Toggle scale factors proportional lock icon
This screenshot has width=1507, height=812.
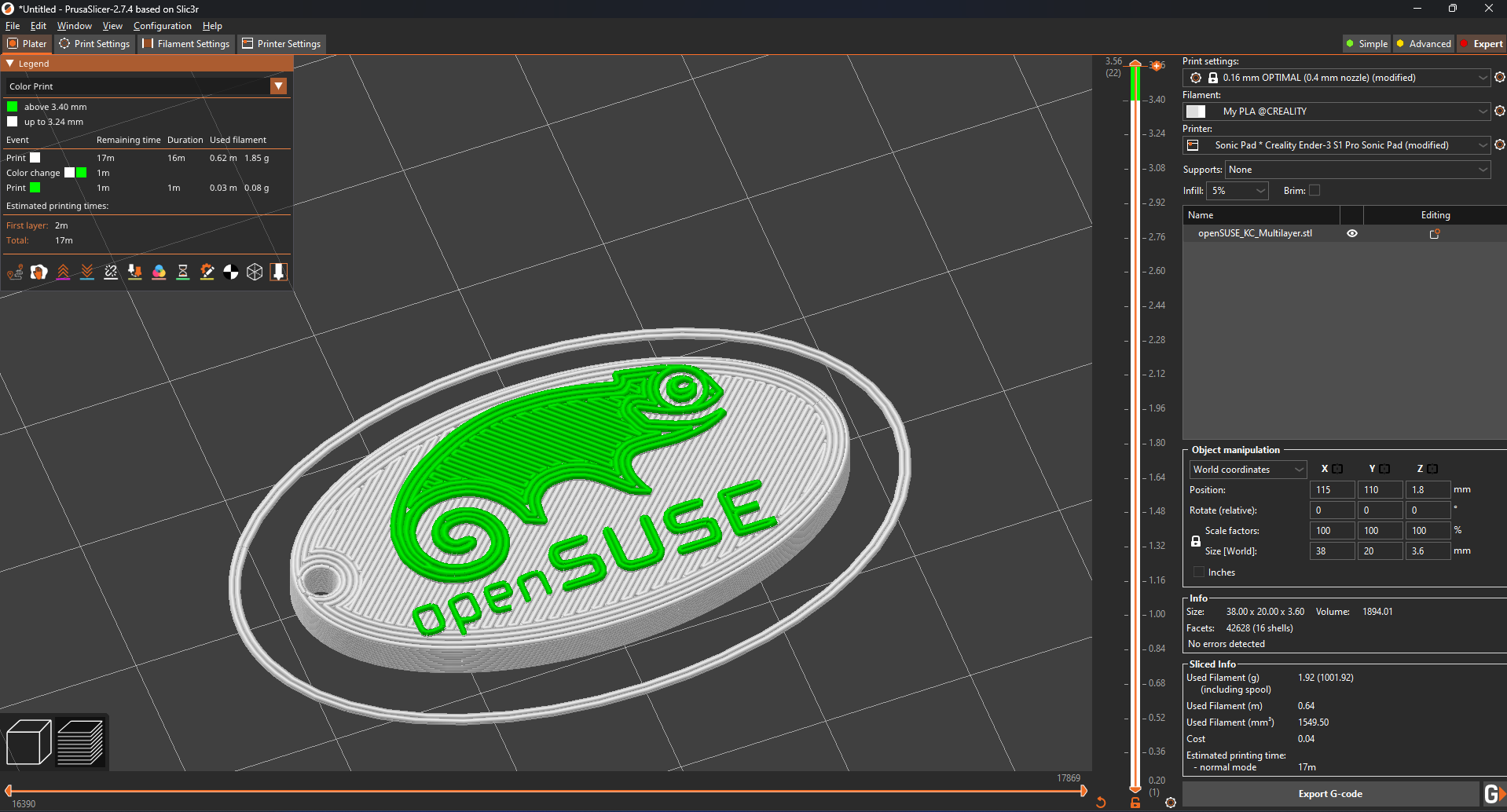tap(1196, 541)
